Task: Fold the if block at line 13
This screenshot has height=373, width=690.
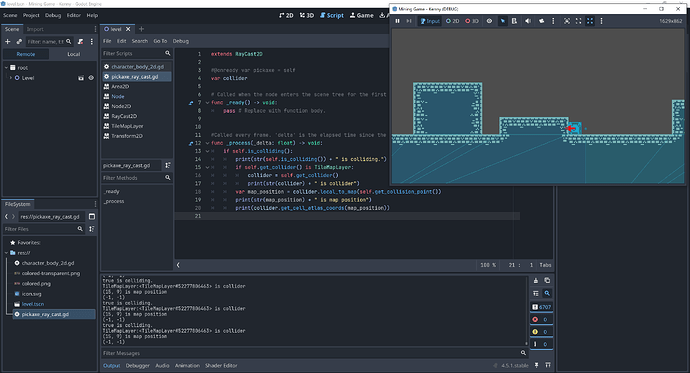Action: 207,151
